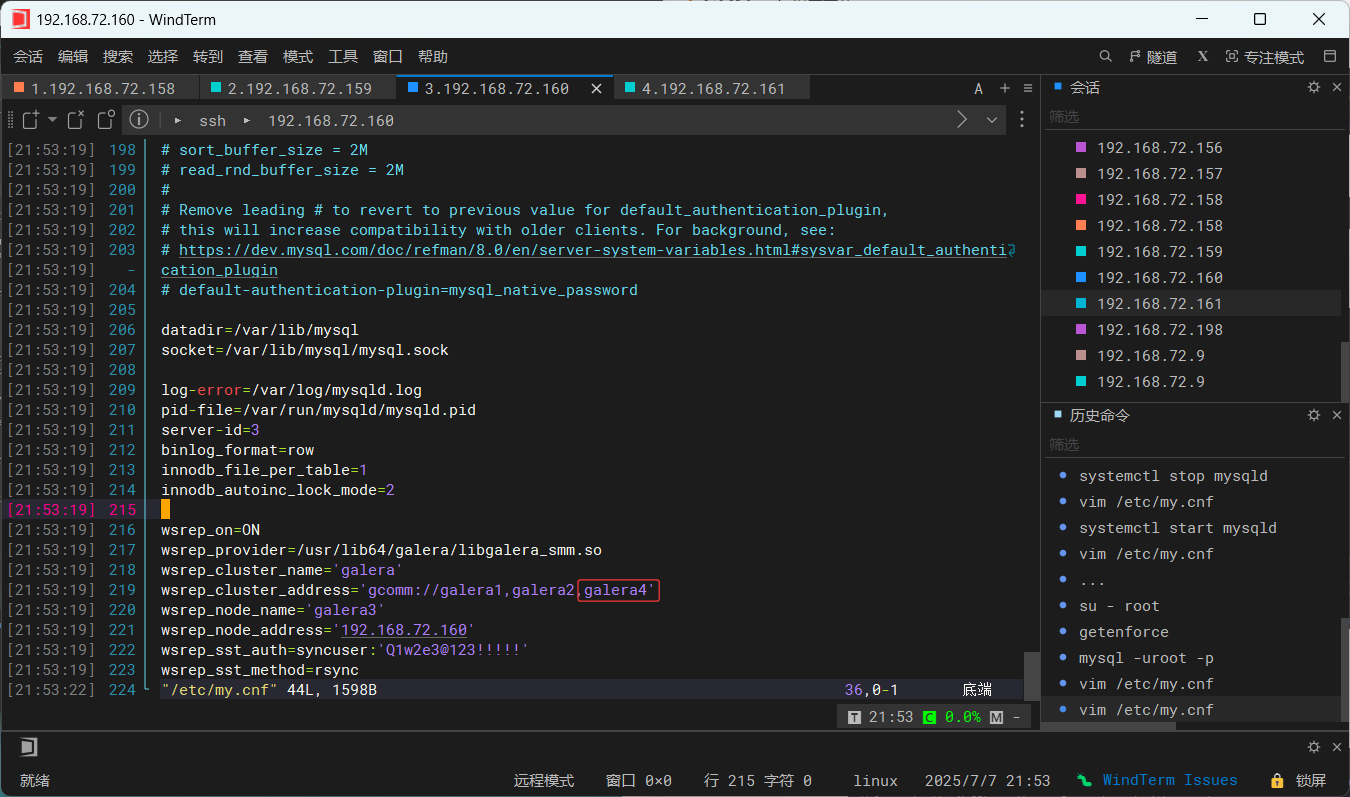The width and height of the screenshot is (1350, 797).
Task: Open the 会话 panel settings gear
Action: (x=1313, y=87)
